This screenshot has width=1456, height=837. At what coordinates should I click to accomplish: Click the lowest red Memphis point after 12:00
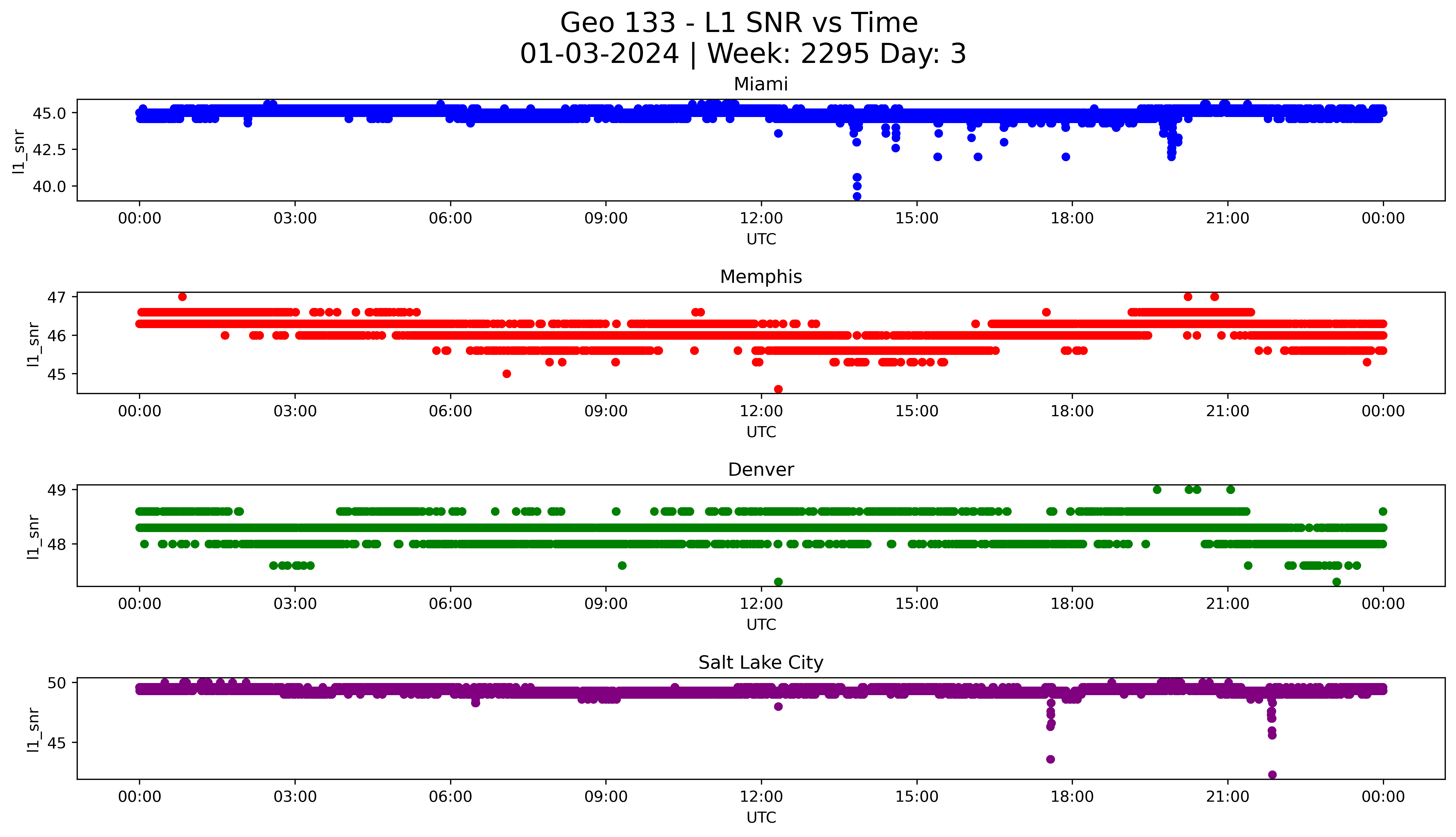click(x=778, y=389)
